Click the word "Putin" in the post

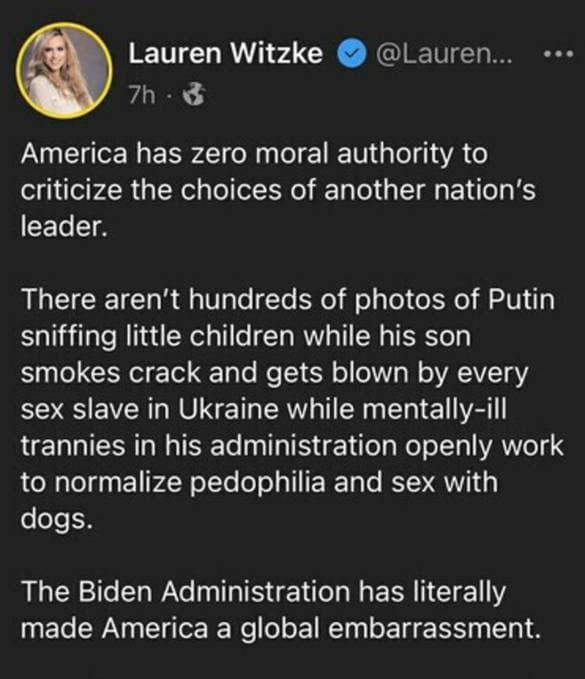click(521, 300)
